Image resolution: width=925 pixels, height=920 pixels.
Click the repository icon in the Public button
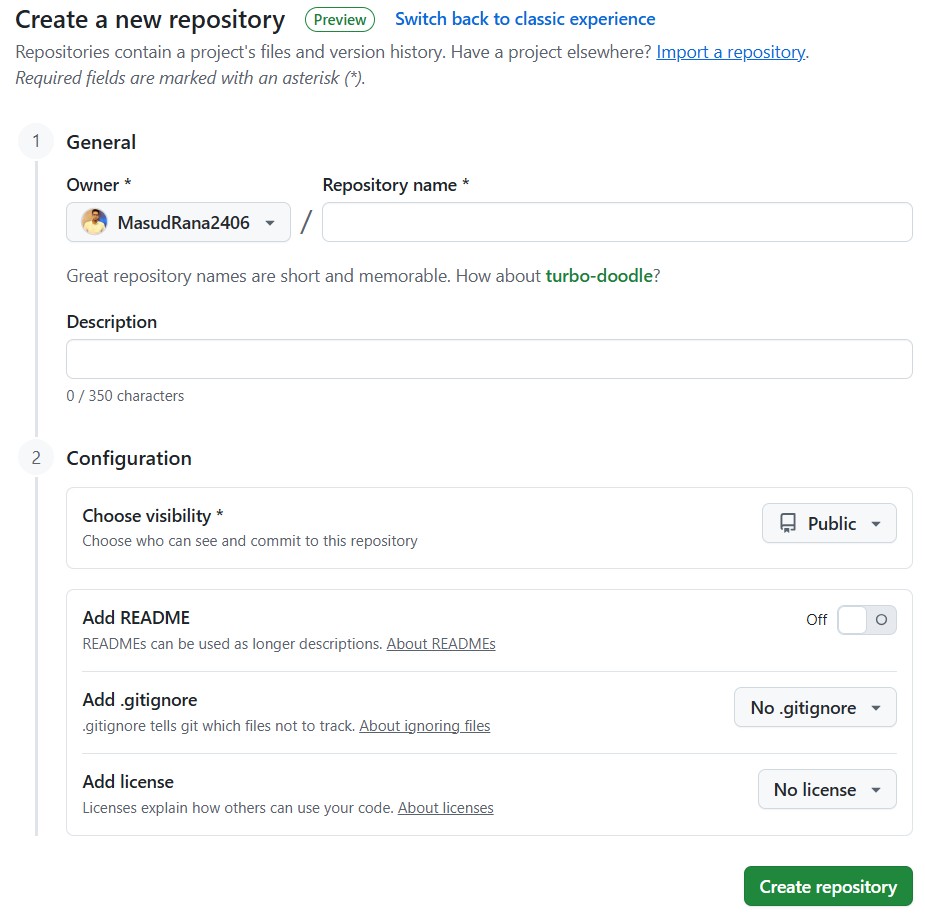788,523
